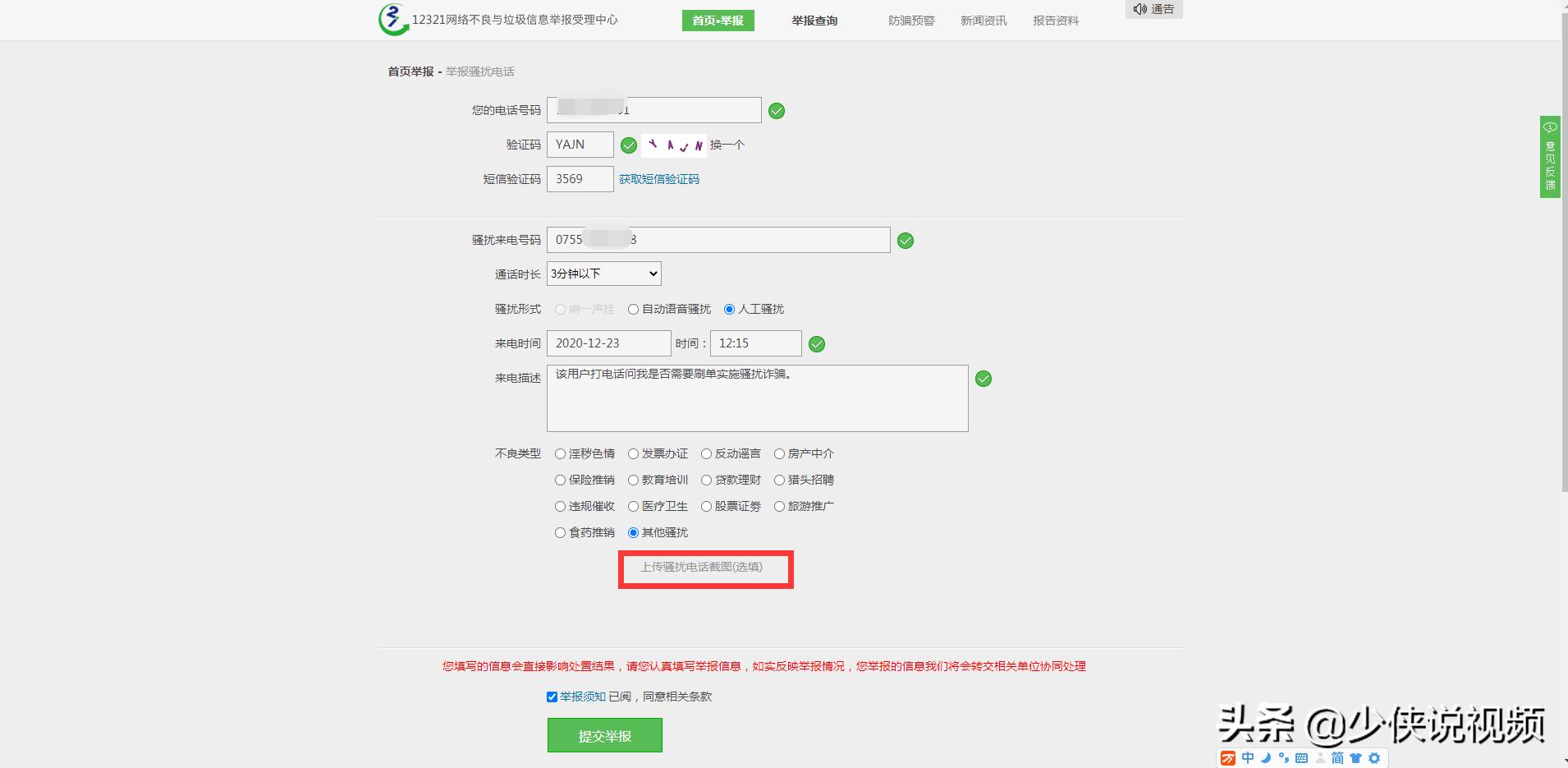
Task: Uncheck the 举报须知 agreement checkbox
Action: tap(552, 697)
